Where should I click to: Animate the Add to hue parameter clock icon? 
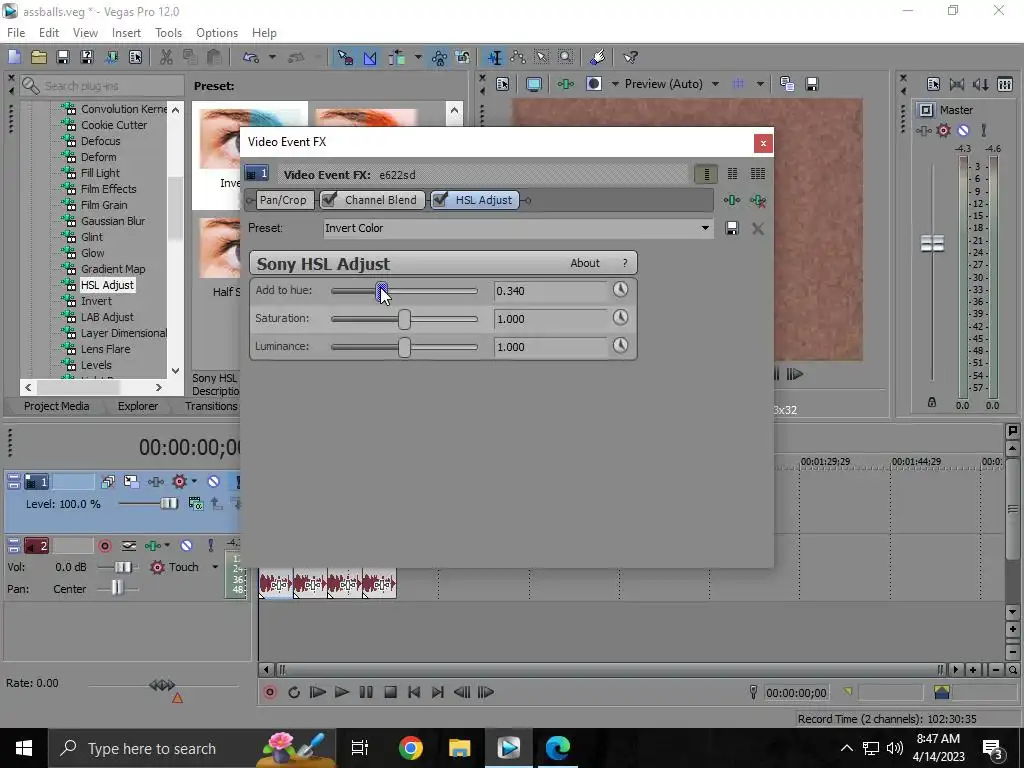tap(620, 289)
